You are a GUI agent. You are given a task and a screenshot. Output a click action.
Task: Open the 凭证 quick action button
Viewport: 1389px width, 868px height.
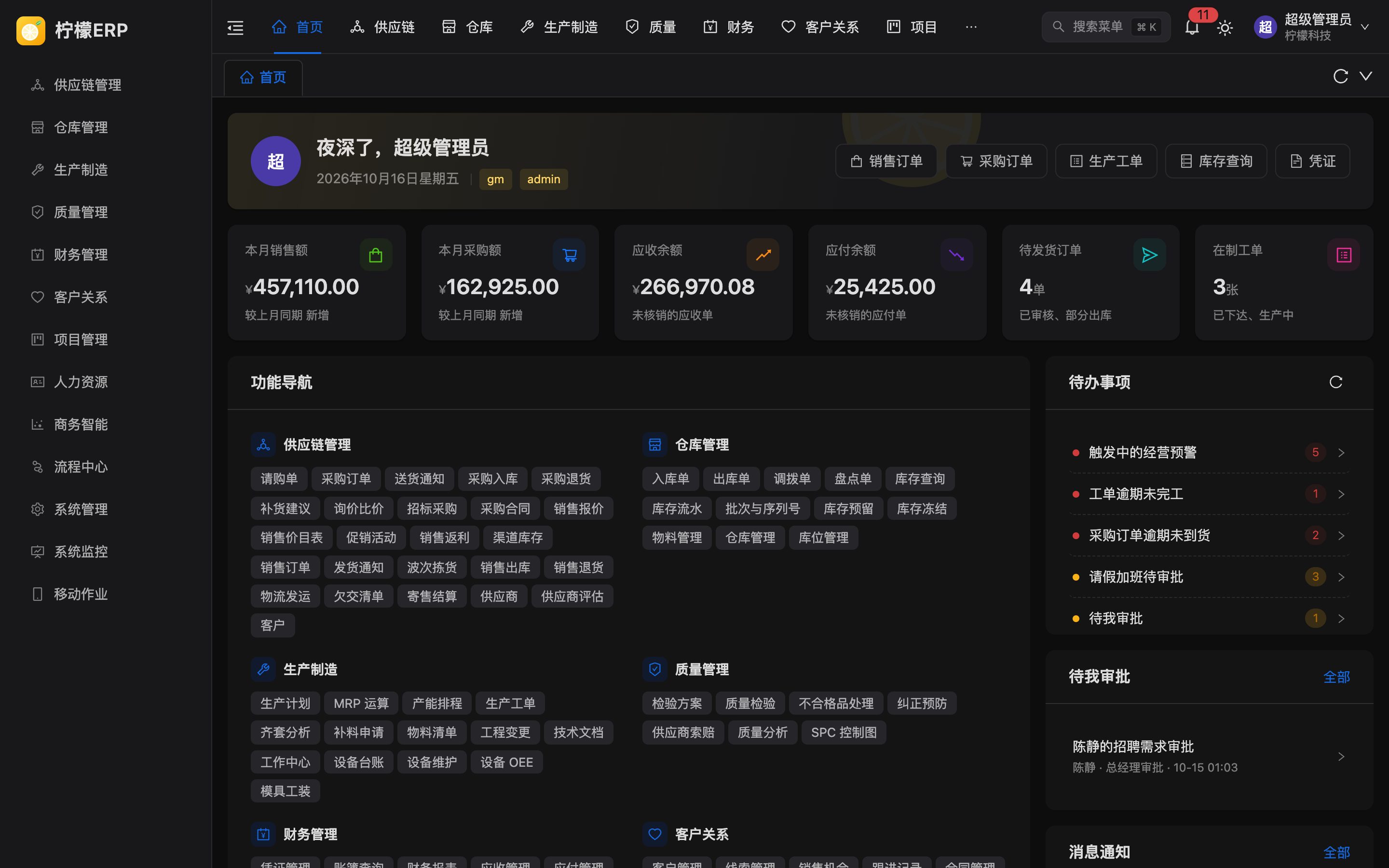pos(1313,162)
